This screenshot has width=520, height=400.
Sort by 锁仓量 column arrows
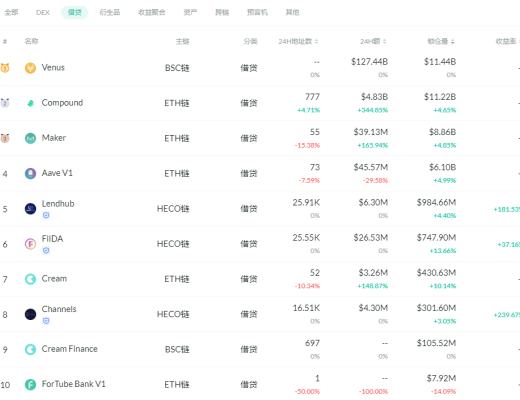(452, 41)
